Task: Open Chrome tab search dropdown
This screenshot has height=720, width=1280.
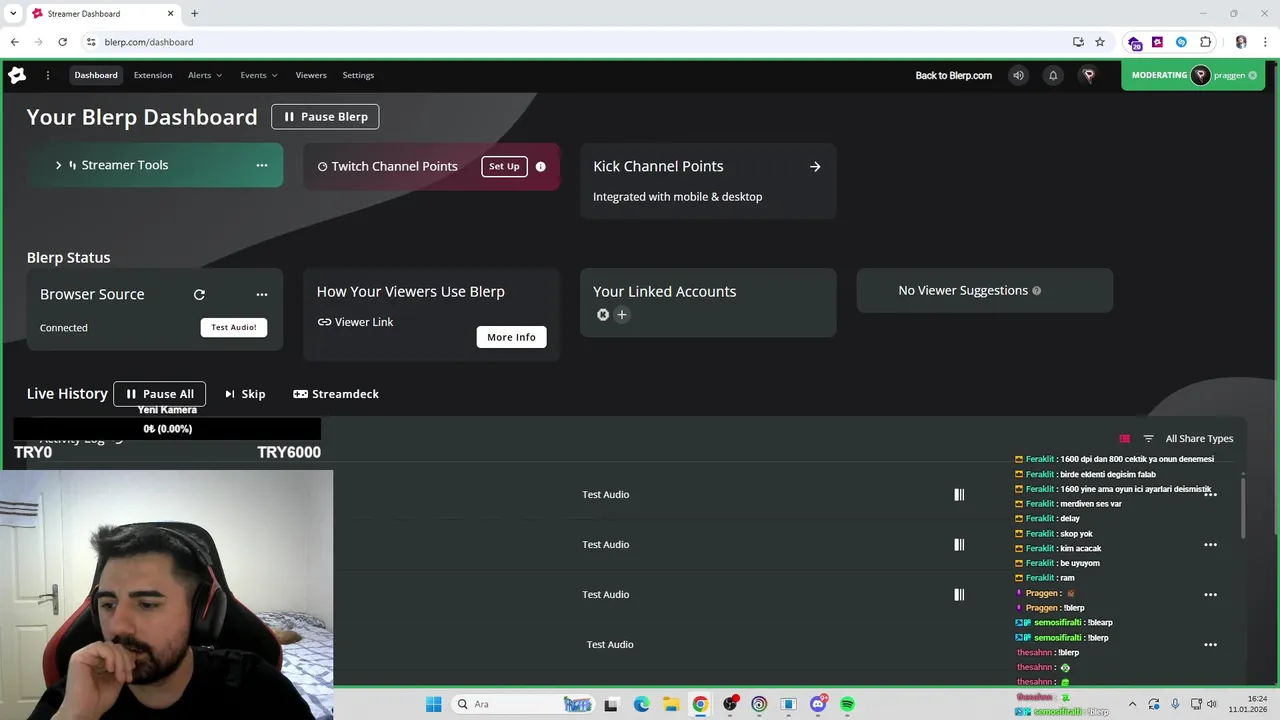Action: click(x=13, y=13)
